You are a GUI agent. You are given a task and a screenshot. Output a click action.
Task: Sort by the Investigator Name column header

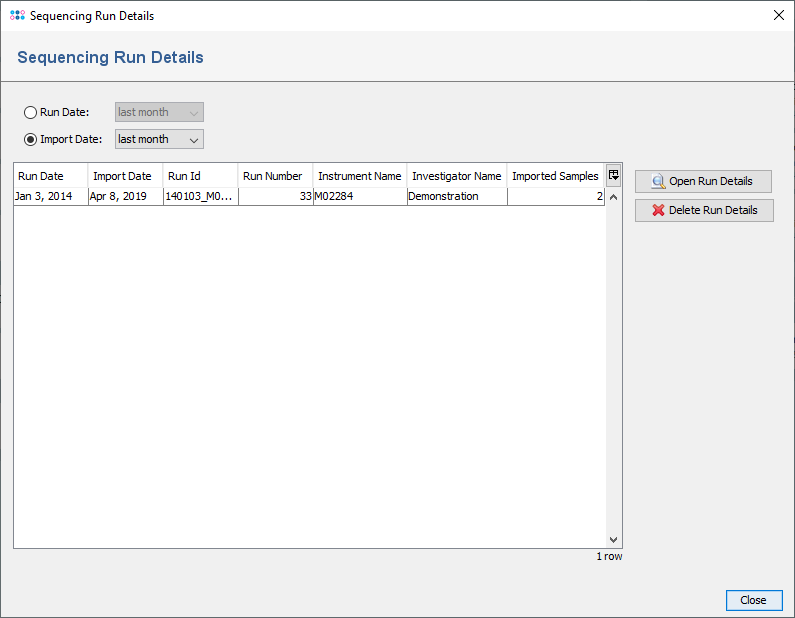pyautogui.click(x=456, y=176)
